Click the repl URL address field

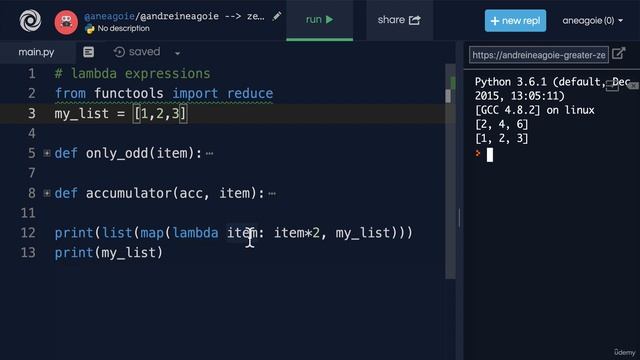[539, 55]
